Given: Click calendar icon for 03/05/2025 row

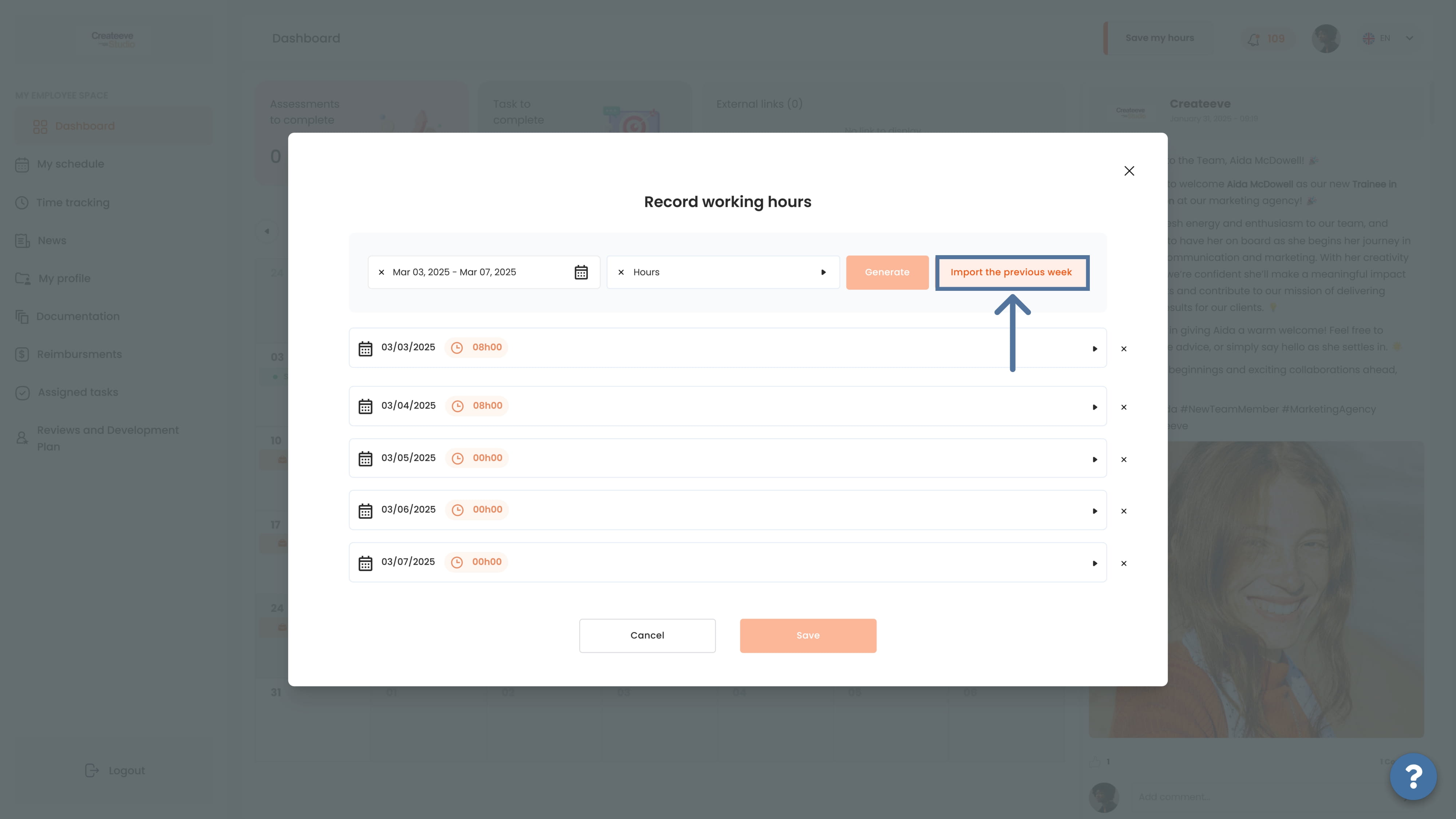Looking at the screenshot, I should tap(366, 458).
